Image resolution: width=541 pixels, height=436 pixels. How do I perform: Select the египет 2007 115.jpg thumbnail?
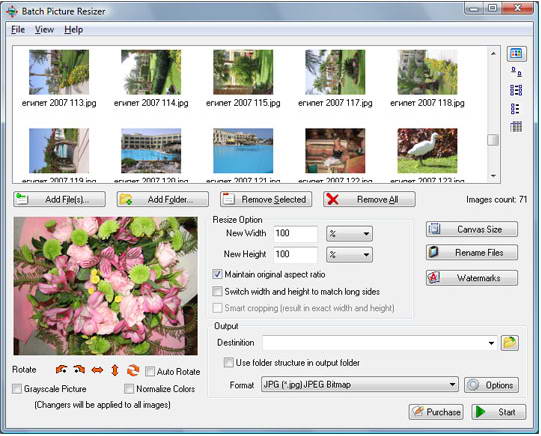243,79
